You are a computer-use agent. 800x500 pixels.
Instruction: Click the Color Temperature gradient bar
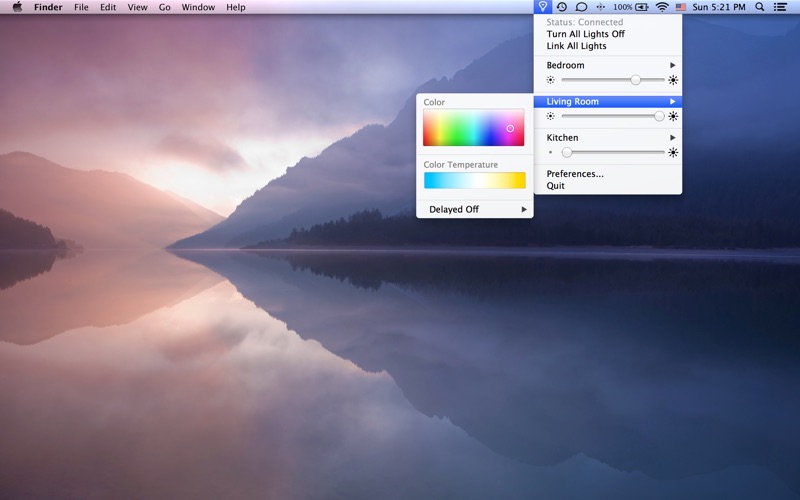[474, 181]
